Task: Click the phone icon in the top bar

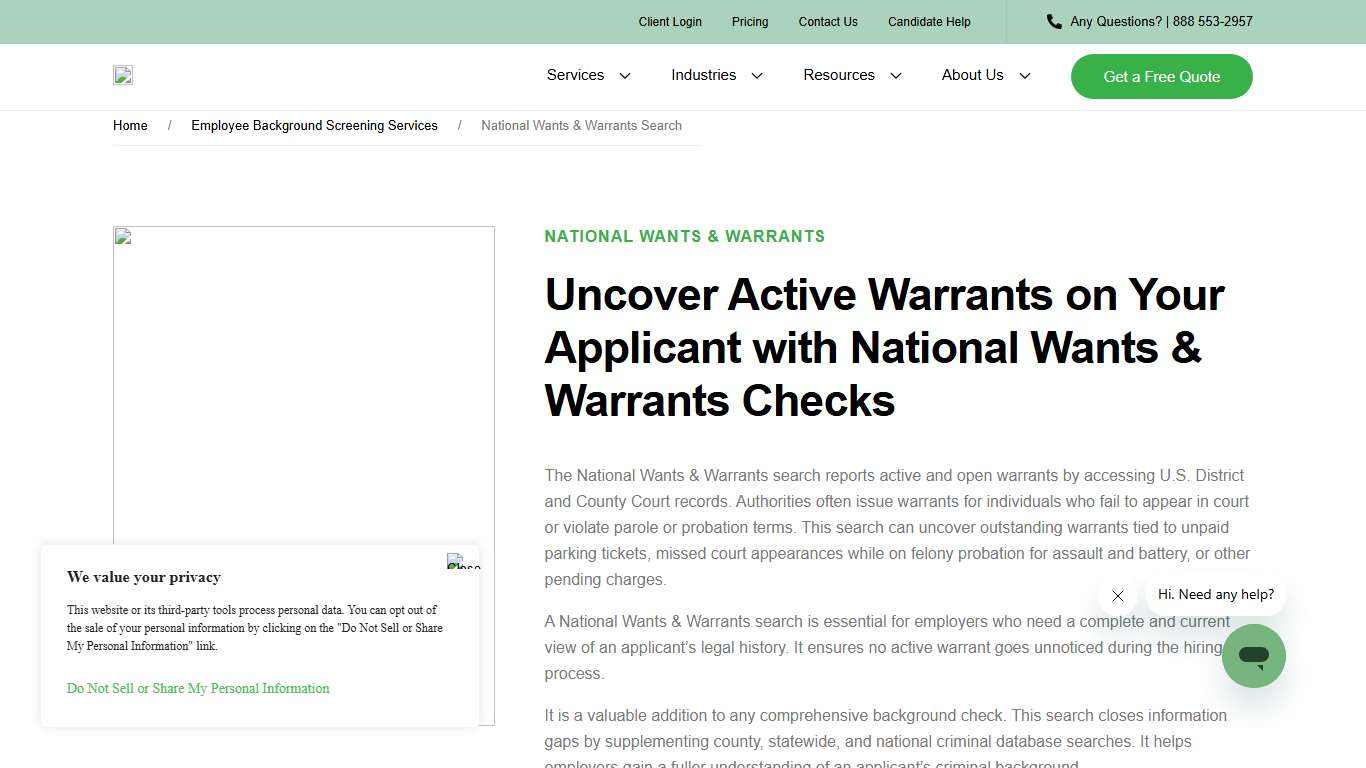Action: [1053, 21]
